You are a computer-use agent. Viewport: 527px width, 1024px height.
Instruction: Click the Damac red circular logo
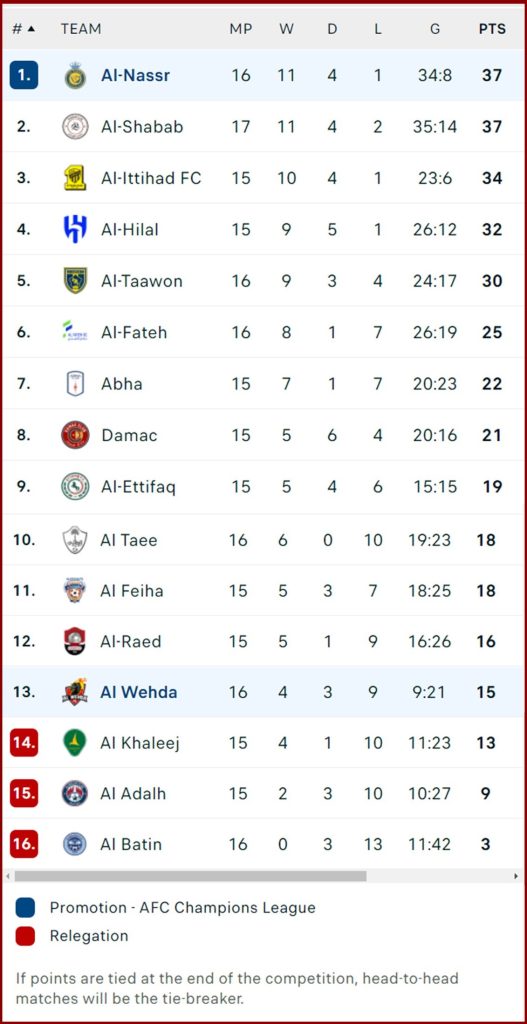pyautogui.click(x=75, y=435)
